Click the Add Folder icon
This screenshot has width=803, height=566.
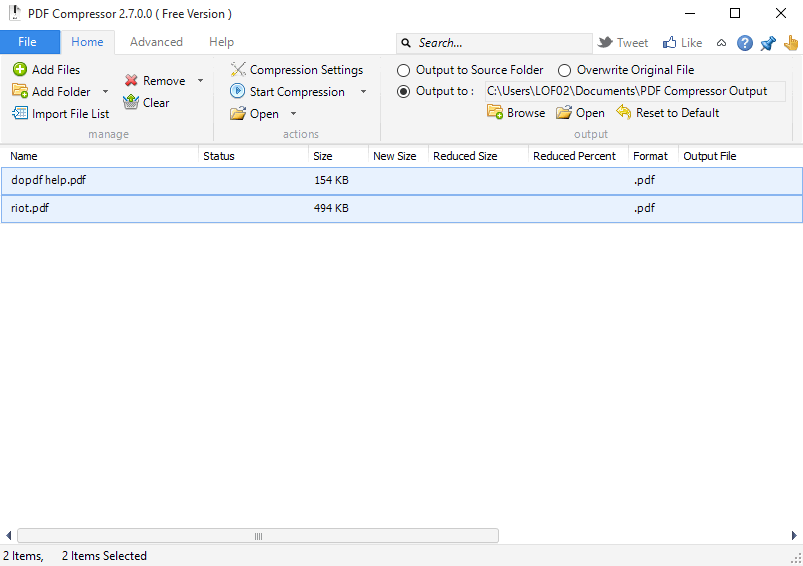[x=20, y=91]
